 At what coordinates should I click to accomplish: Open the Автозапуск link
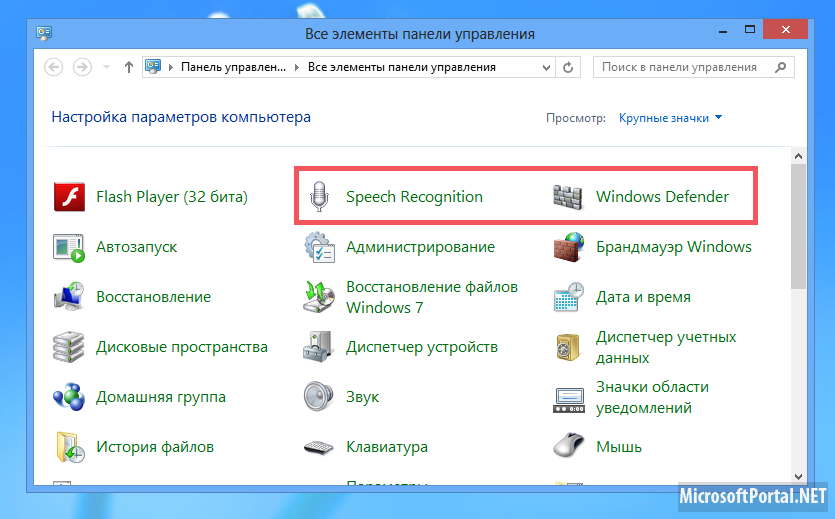point(136,247)
